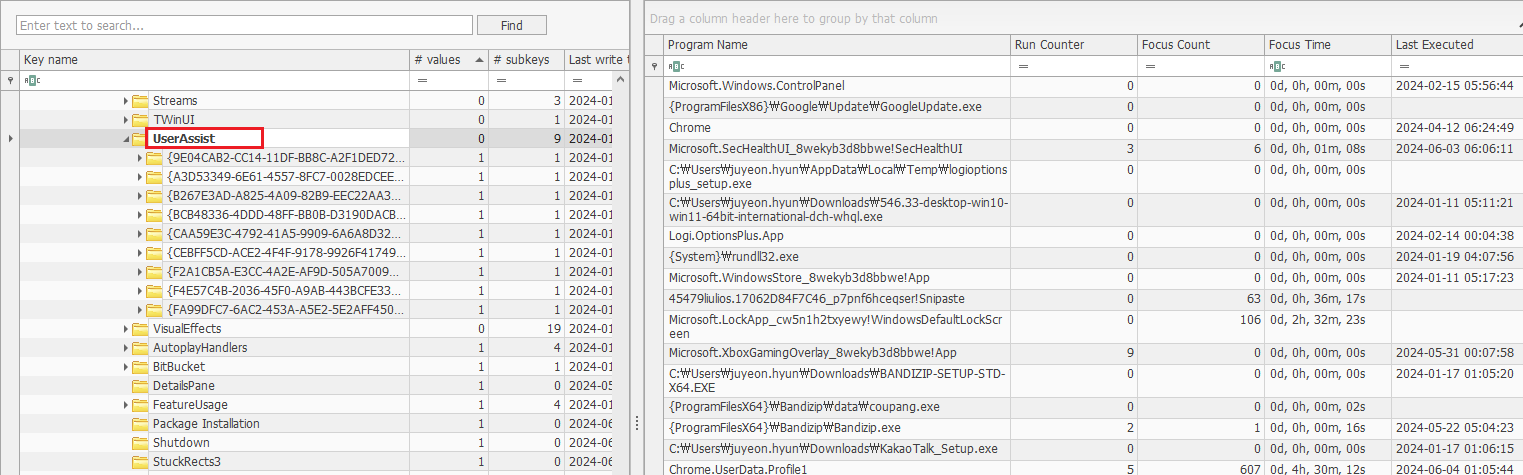Click the BitBucket folder icon
The image size is (1523, 475).
click(x=140, y=366)
